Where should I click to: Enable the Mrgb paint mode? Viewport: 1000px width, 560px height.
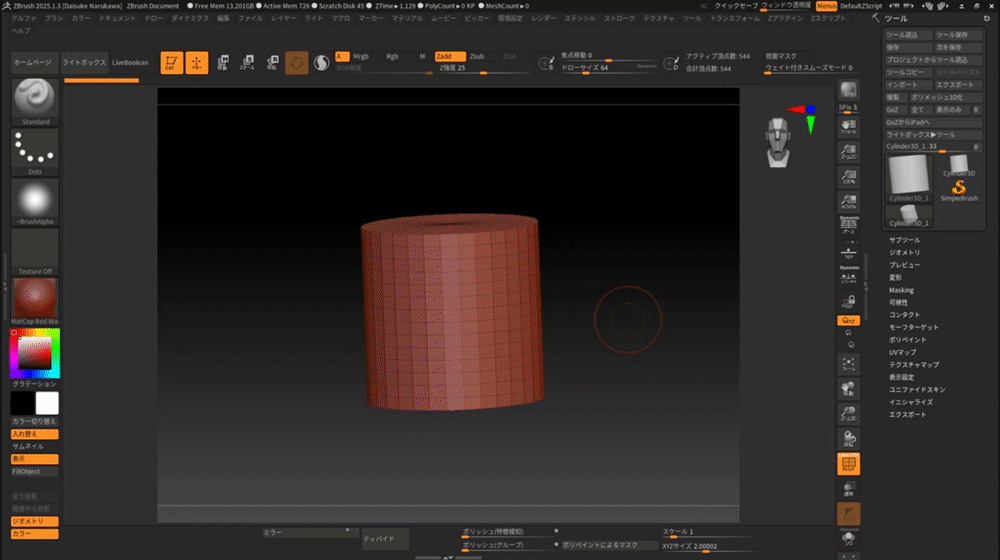click(361, 57)
